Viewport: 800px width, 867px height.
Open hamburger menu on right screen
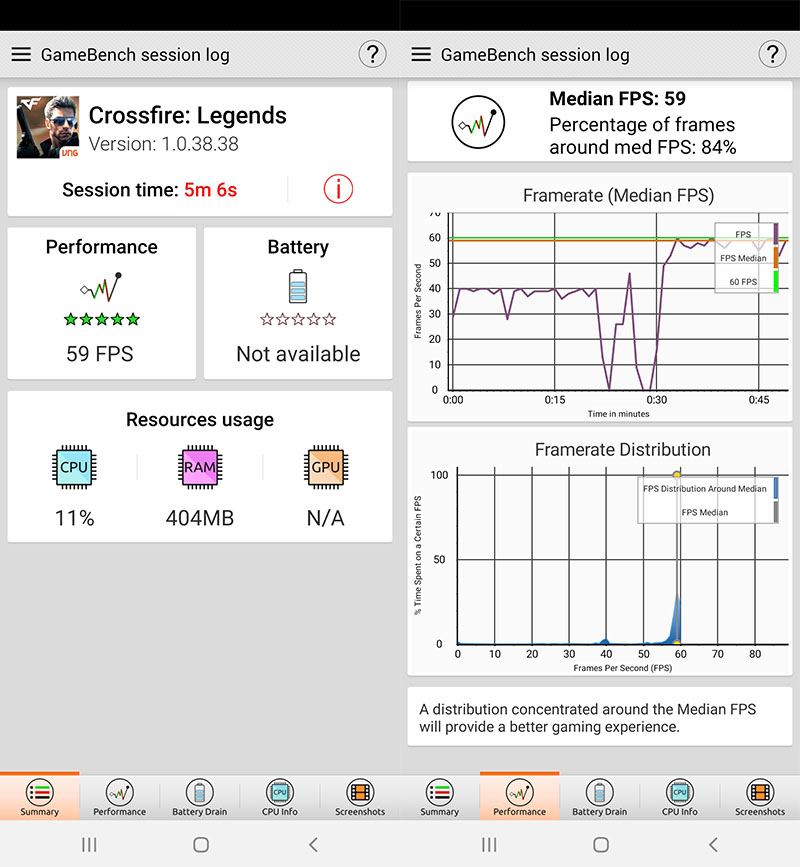tap(421, 54)
